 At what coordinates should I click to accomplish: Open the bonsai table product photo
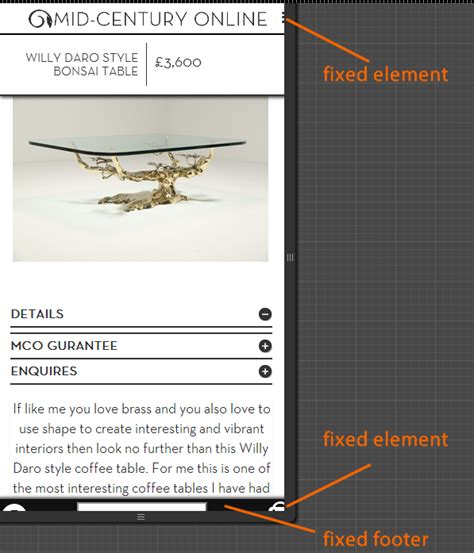140,180
